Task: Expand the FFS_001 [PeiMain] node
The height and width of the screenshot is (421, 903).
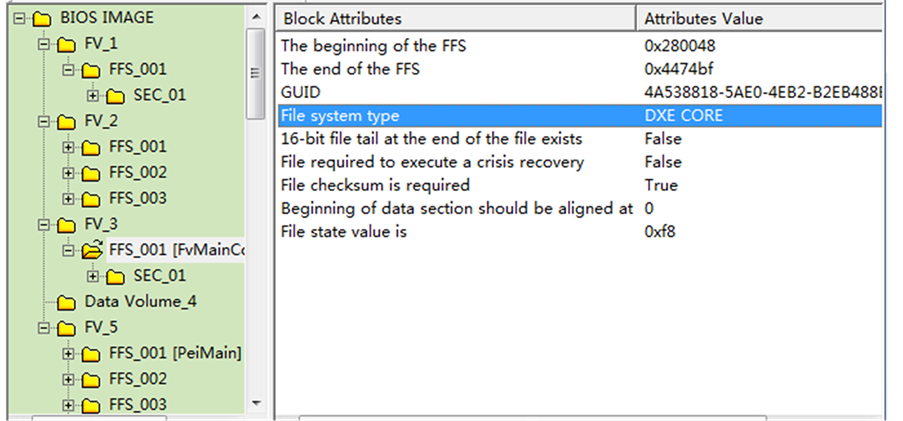Action: coord(68,353)
